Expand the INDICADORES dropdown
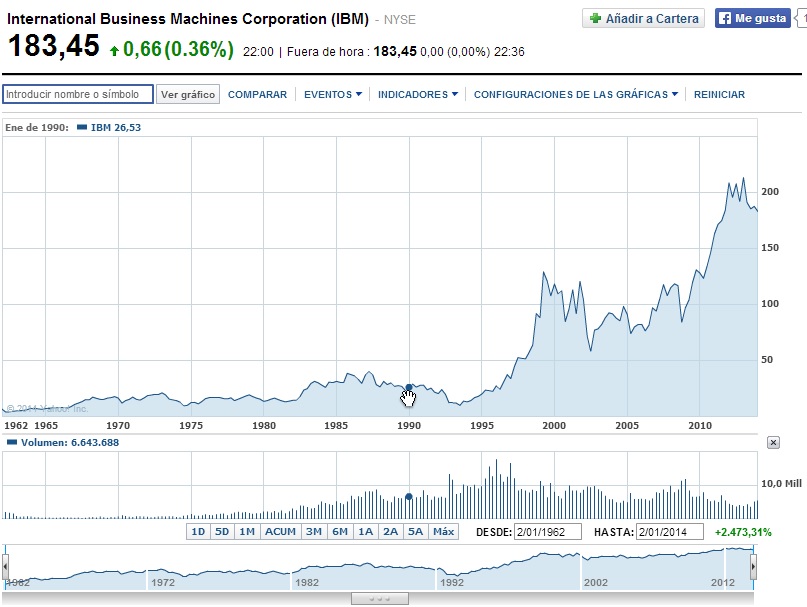The width and height of the screenshot is (807, 607). [418, 95]
